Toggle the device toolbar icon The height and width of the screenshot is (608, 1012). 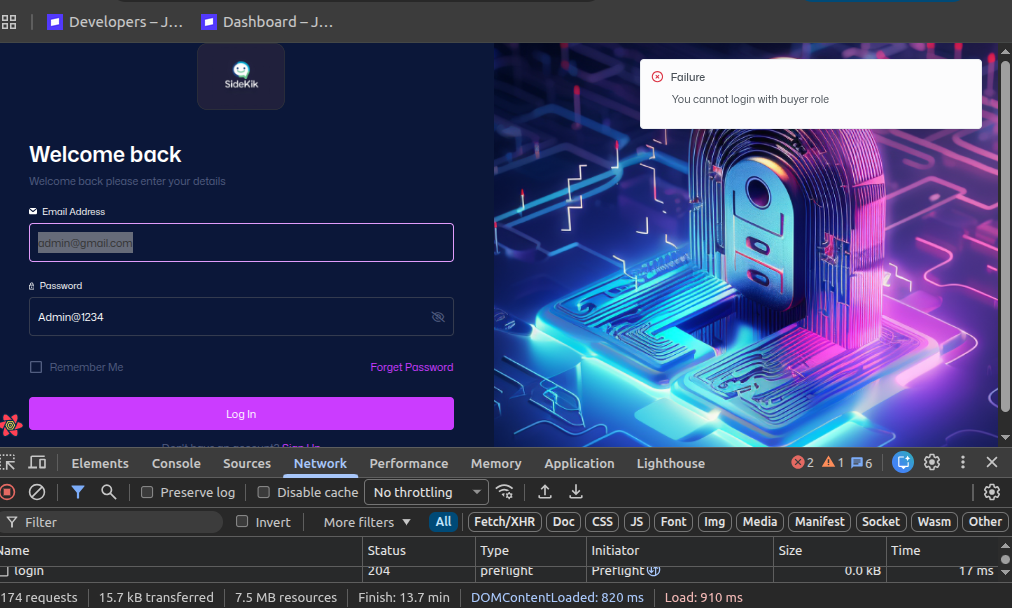point(38,463)
